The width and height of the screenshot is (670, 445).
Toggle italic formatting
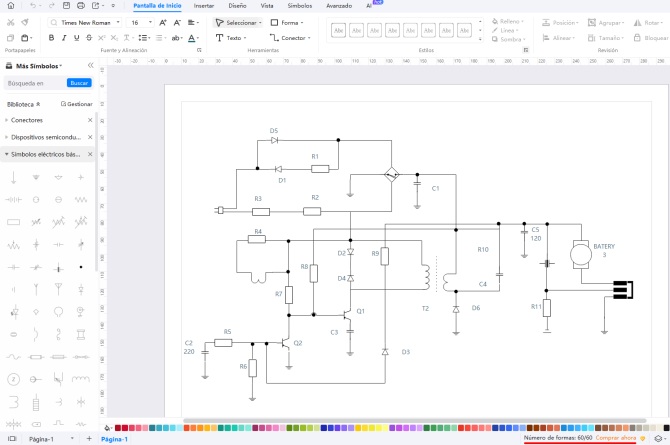64,38
